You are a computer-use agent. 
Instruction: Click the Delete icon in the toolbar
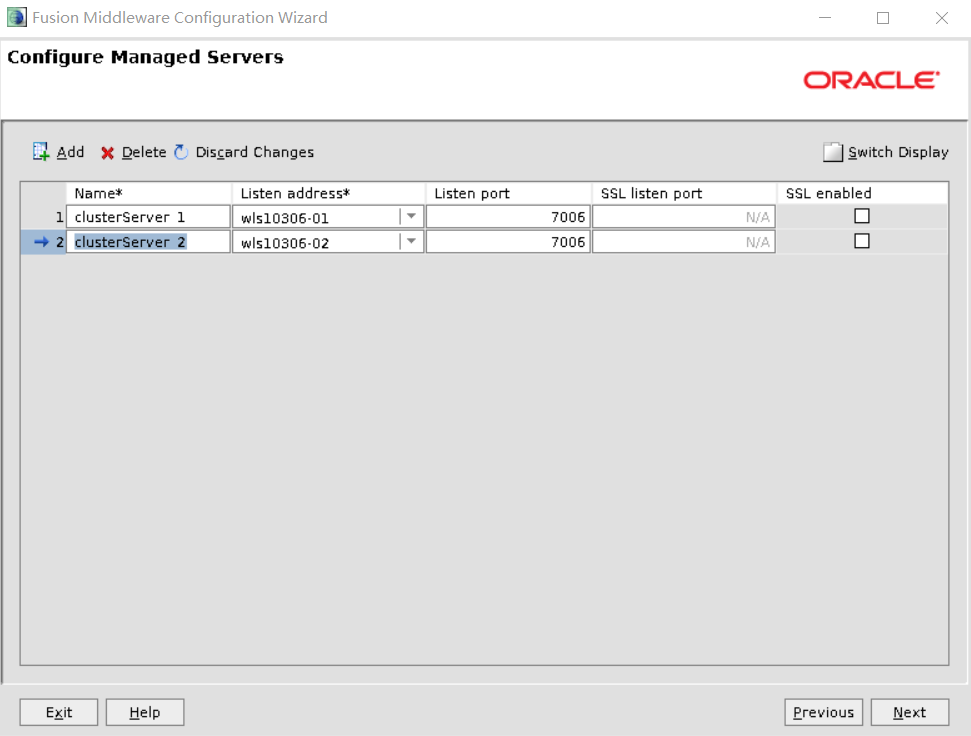108,152
